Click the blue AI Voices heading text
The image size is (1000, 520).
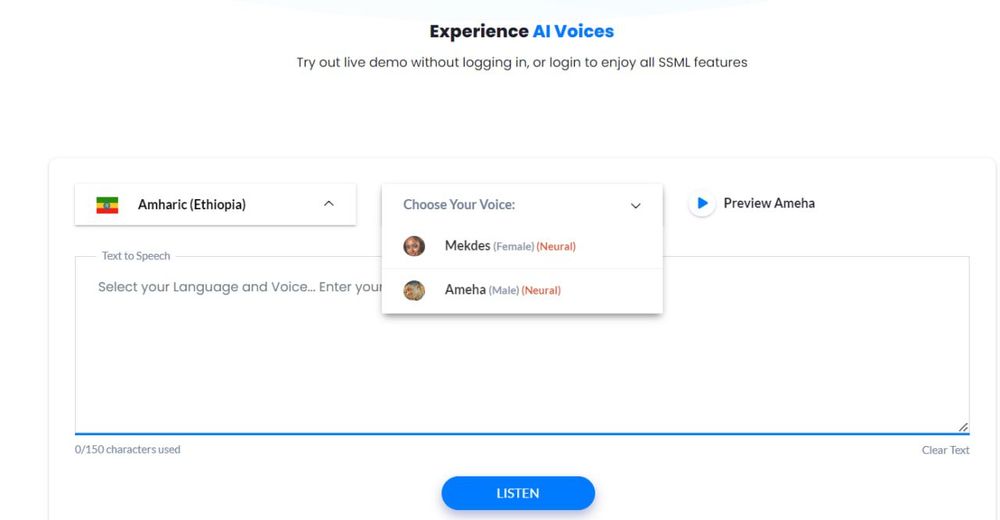tap(573, 31)
